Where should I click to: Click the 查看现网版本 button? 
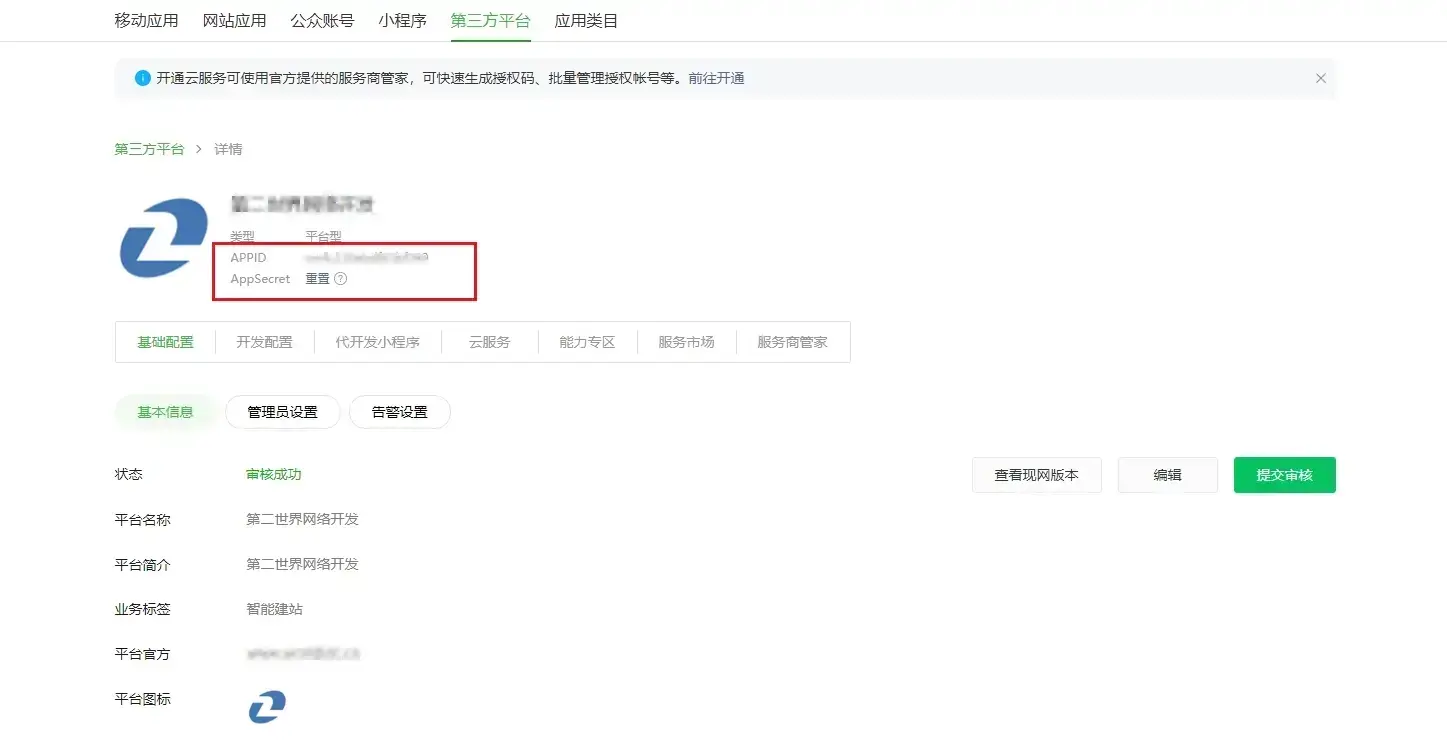coord(1036,475)
